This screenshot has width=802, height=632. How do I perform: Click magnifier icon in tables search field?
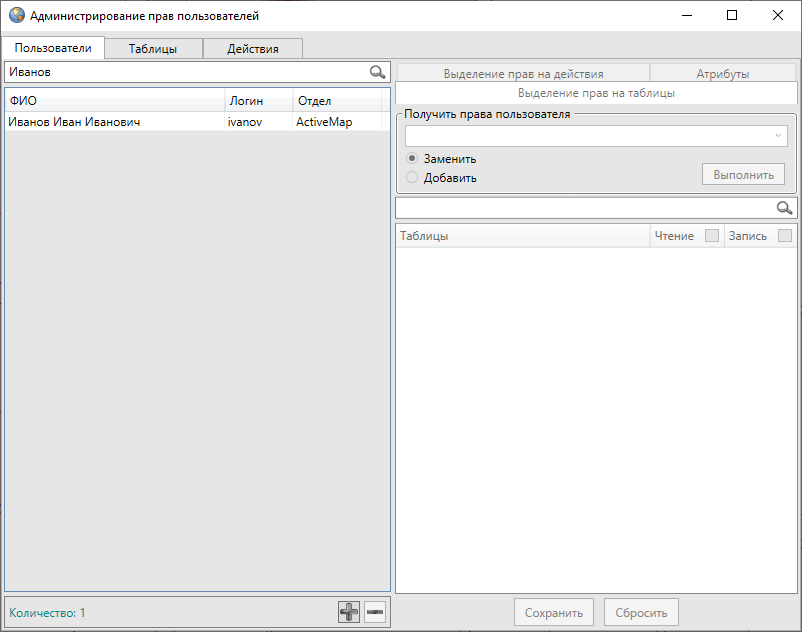[785, 208]
